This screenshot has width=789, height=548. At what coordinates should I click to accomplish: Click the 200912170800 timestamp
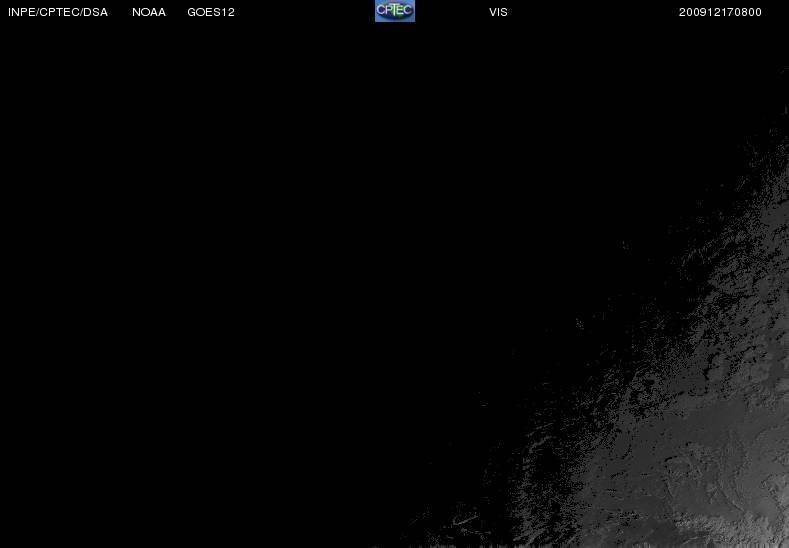point(720,12)
